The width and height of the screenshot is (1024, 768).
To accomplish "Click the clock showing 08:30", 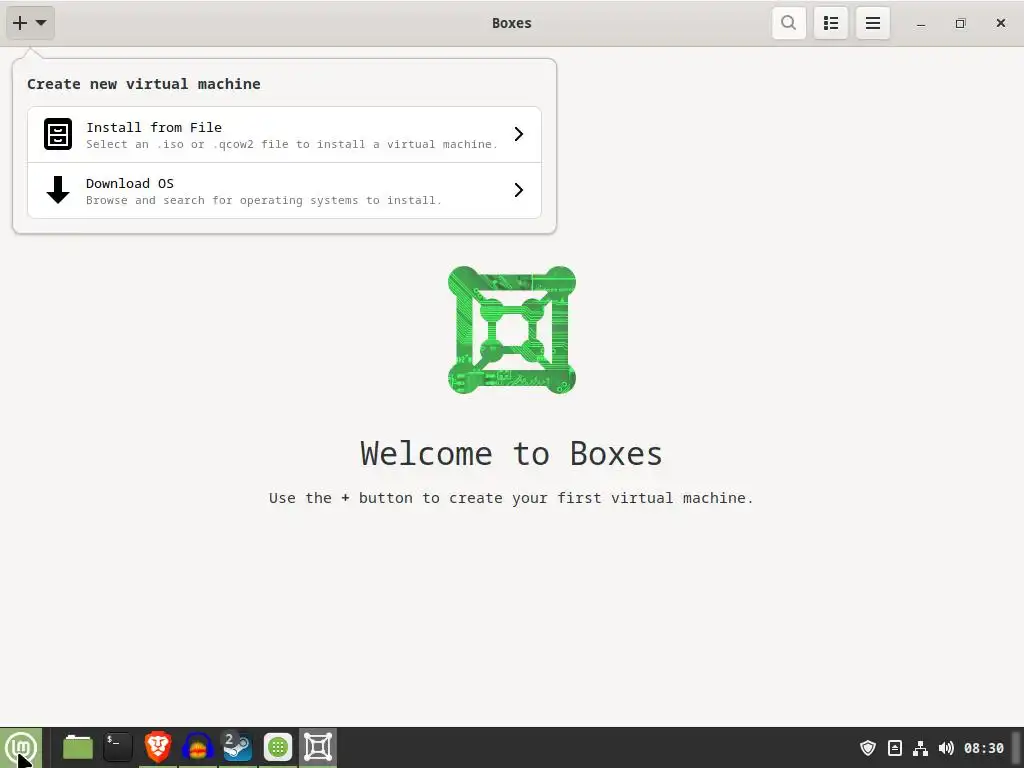I will pyautogui.click(x=984, y=748).
